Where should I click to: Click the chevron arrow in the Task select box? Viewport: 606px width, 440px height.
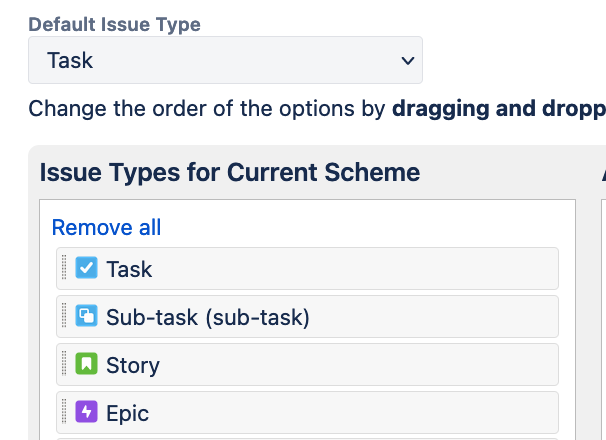click(407, 60)
